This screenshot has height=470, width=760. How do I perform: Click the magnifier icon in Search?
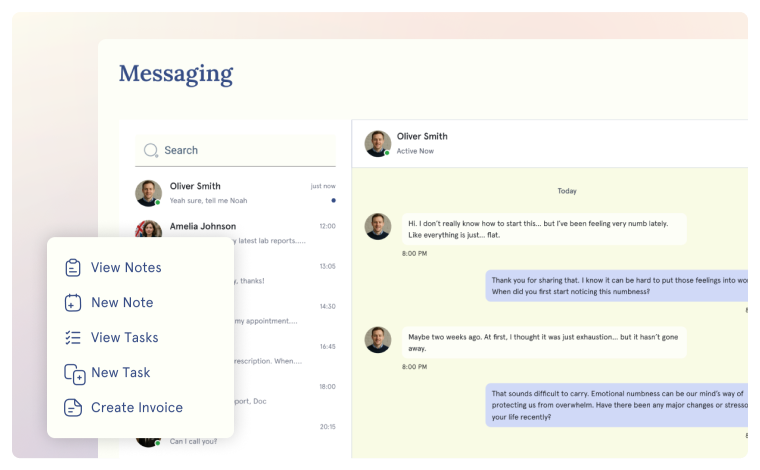(151, 150)
